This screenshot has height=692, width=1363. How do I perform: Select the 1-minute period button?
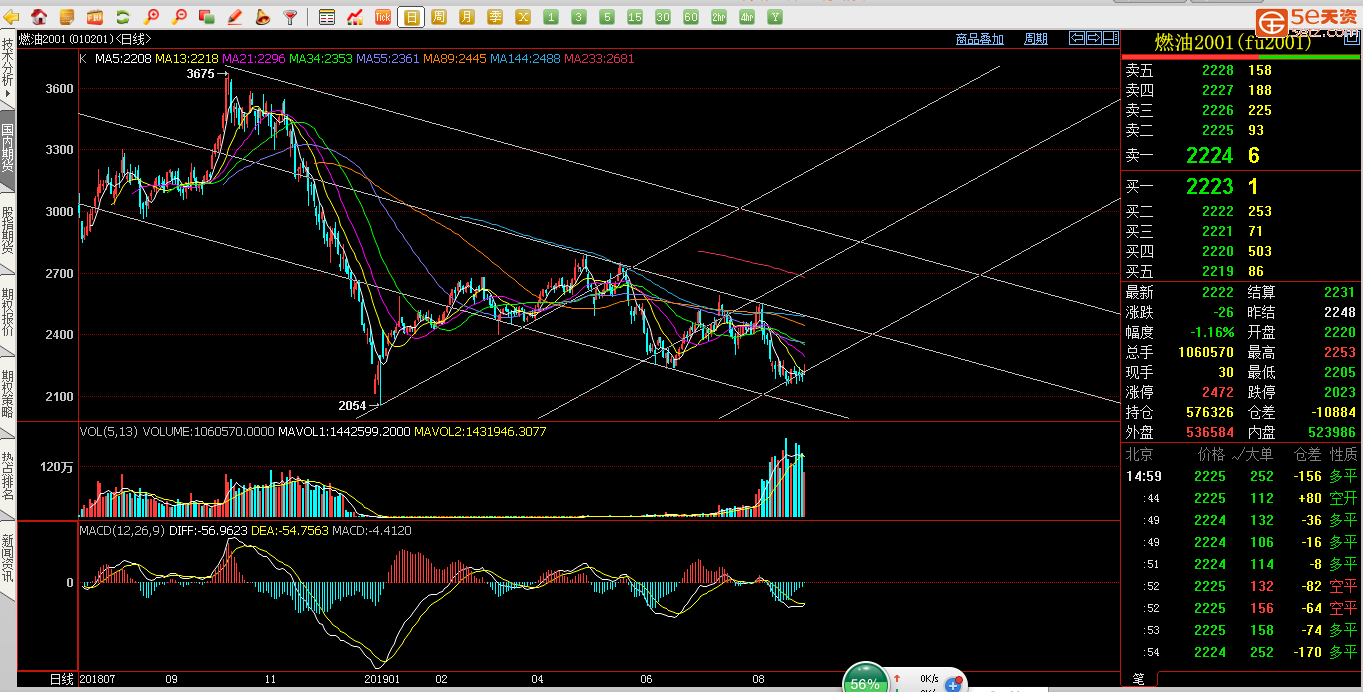pos(551,17)
